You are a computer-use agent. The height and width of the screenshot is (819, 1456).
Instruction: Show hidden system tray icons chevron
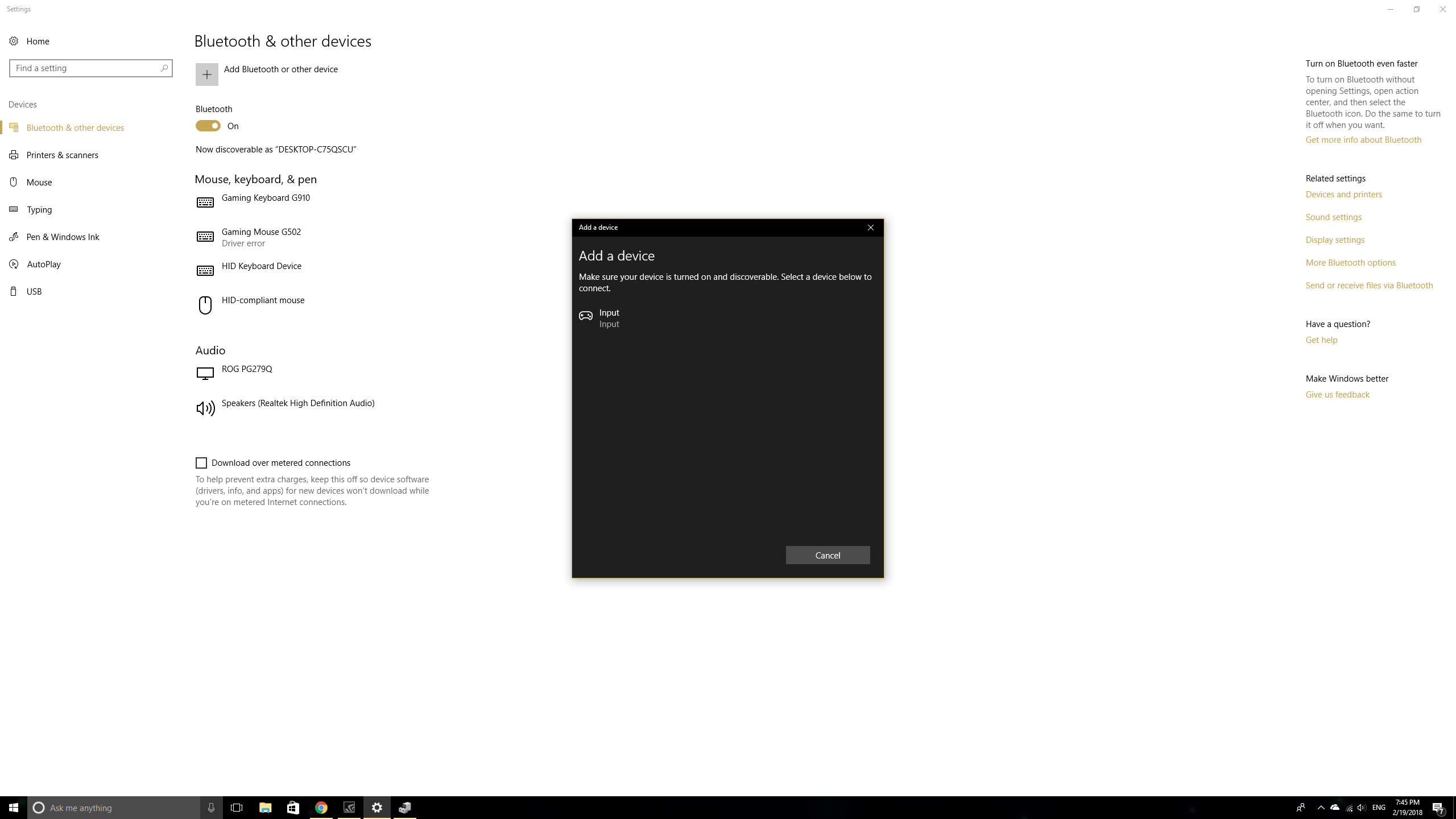[x=1321, y=808]
